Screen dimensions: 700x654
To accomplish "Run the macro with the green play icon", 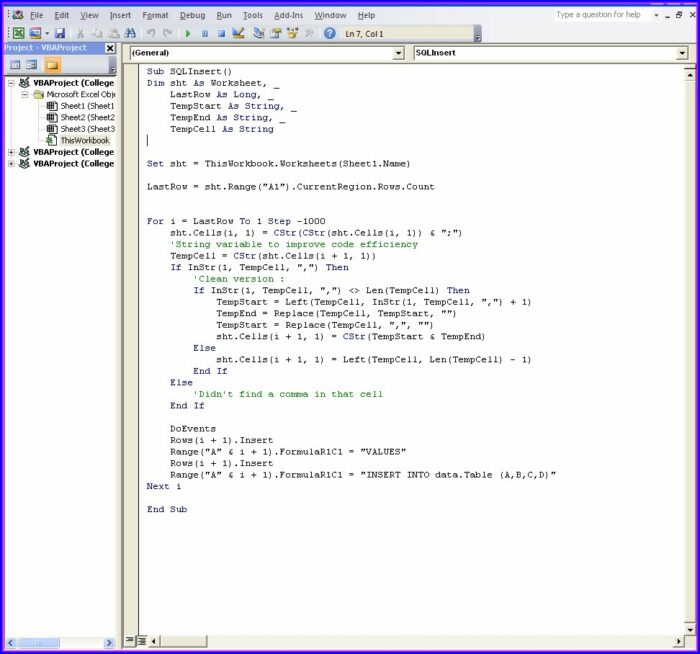I will 188,33.
